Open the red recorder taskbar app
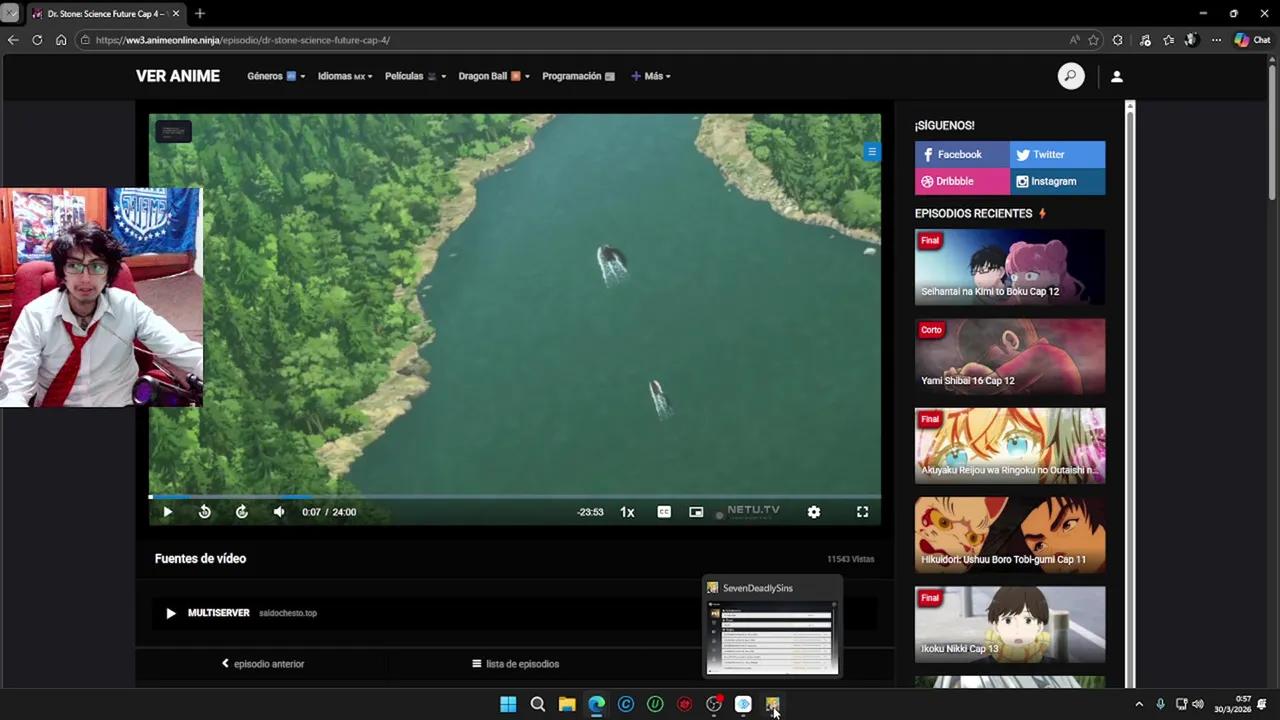 coord(684,704)
